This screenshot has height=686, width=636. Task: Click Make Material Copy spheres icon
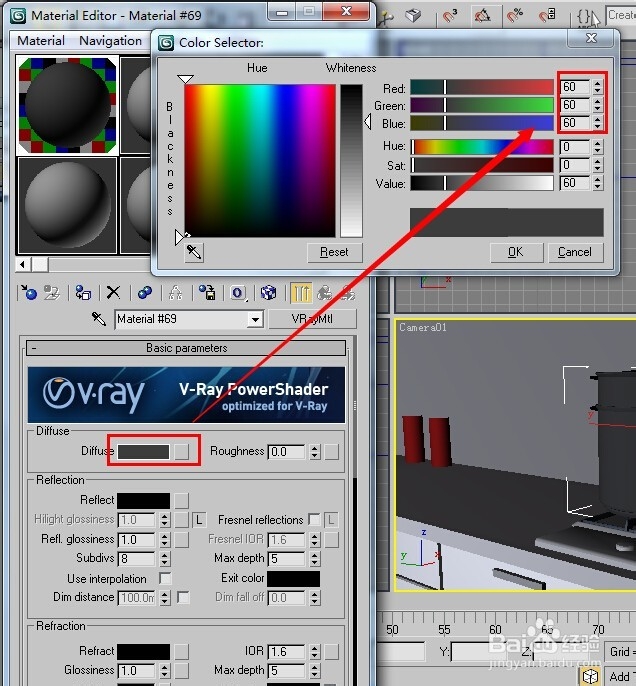pyautogui.click(x=144, y=293)
